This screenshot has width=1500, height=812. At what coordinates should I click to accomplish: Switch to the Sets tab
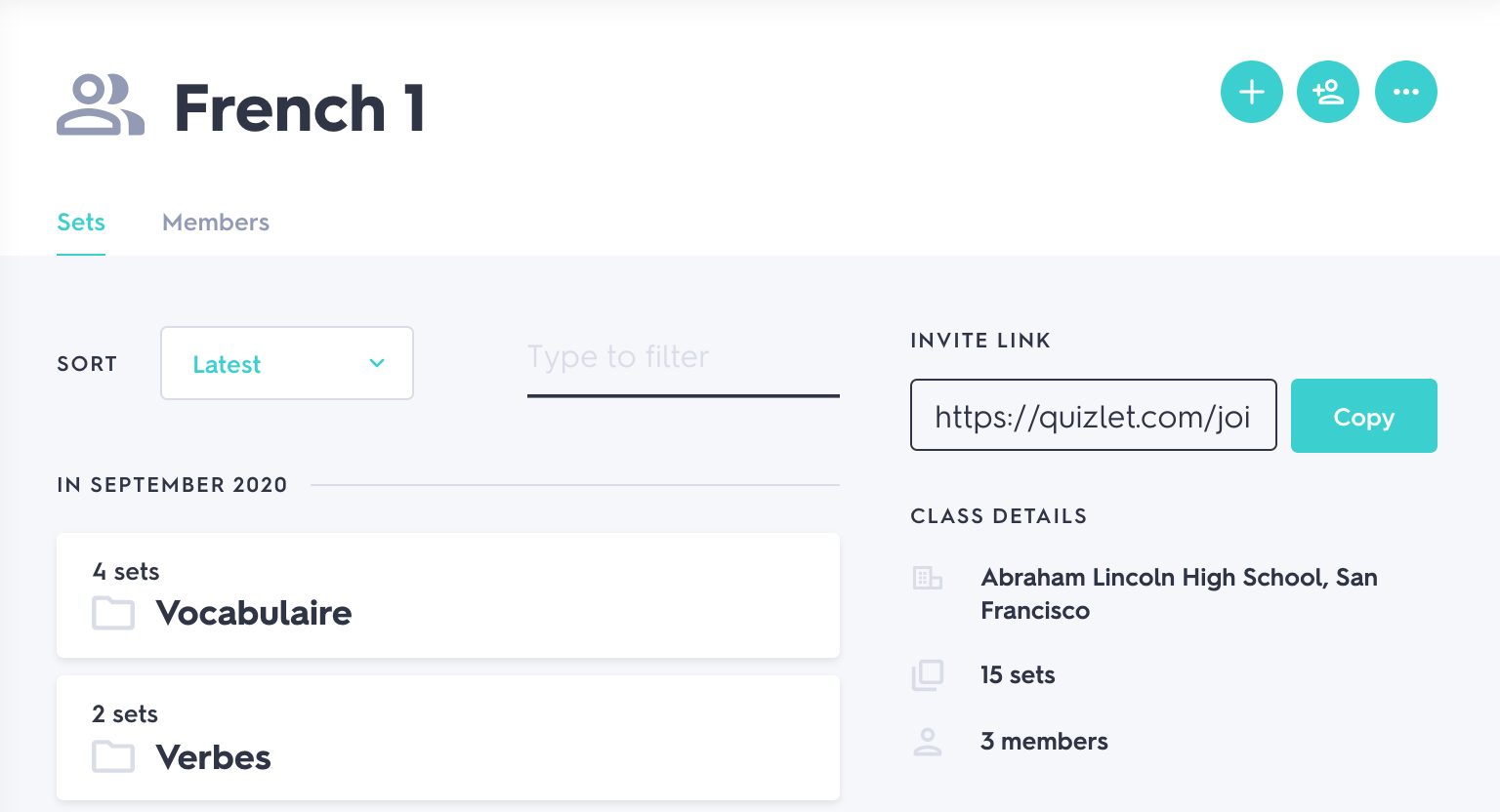(81, 223)
